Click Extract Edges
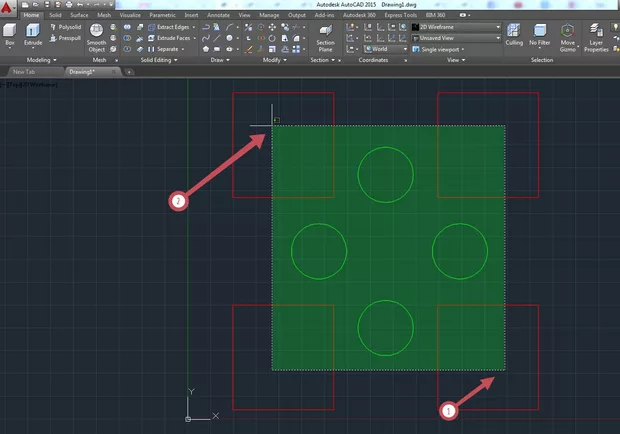620x434 pixels. click(x=169, y=27)
